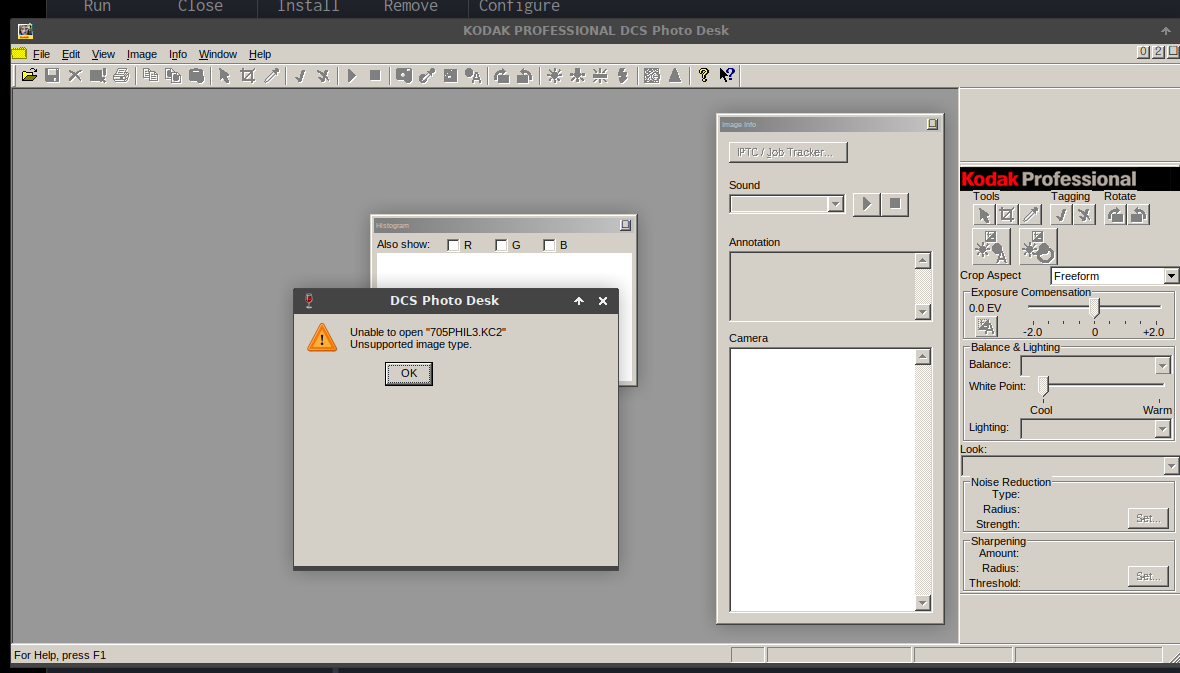Click the Rotate clockwise icon in main toolbar
The width and height of the screenshot is (1180, 673).
[x=501, y=75]
